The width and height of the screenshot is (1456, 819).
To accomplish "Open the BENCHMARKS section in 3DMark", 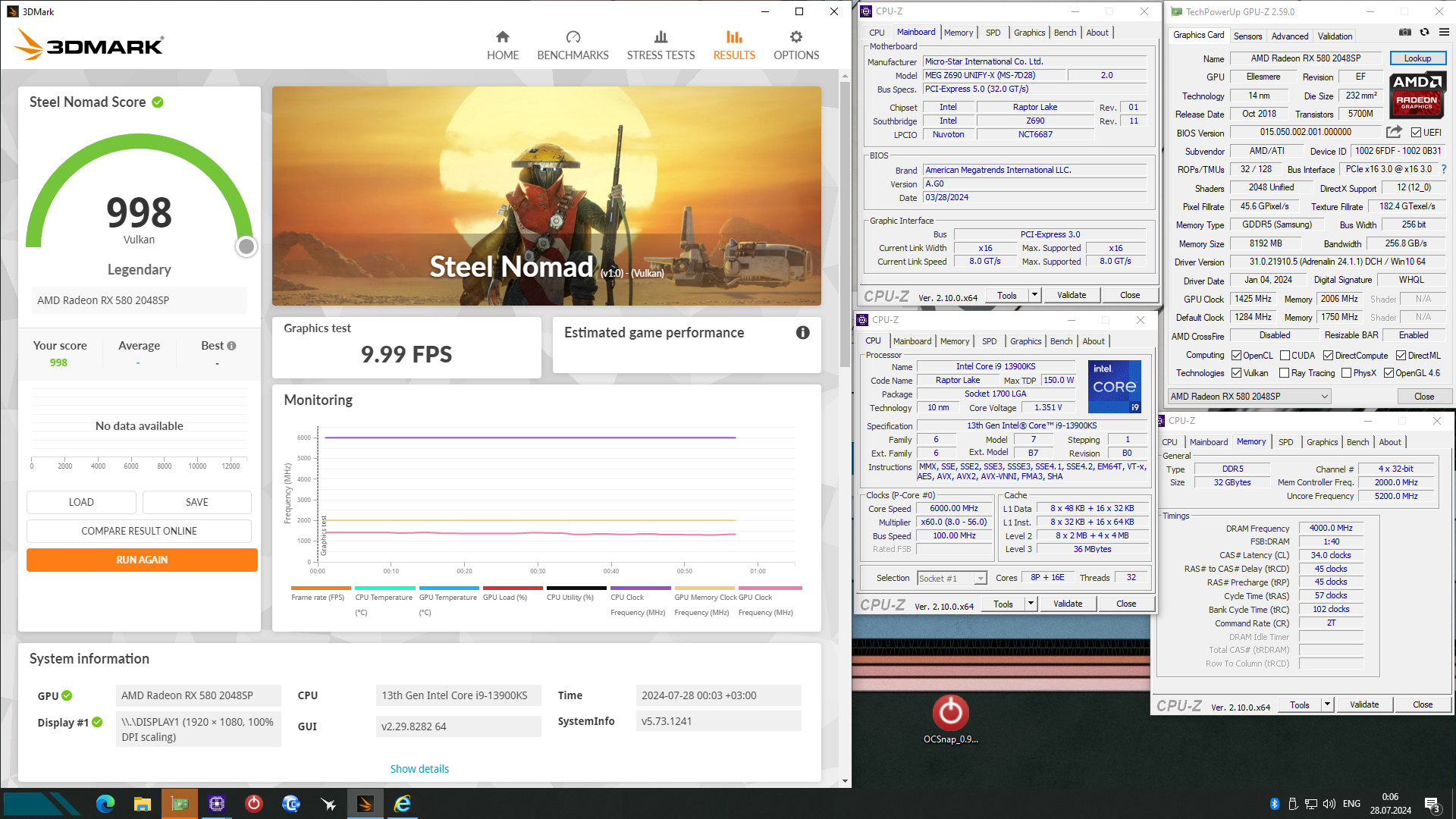I will pyautogui.click(x=573, y=45).
